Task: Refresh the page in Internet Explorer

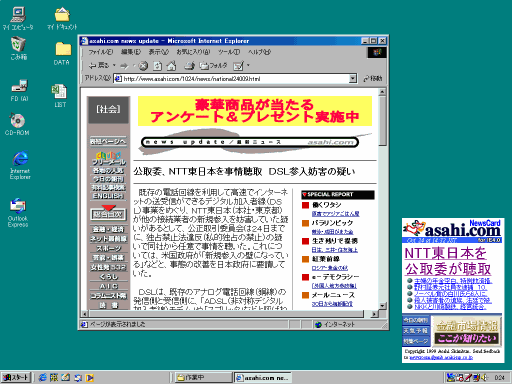Action: [158, 66]
